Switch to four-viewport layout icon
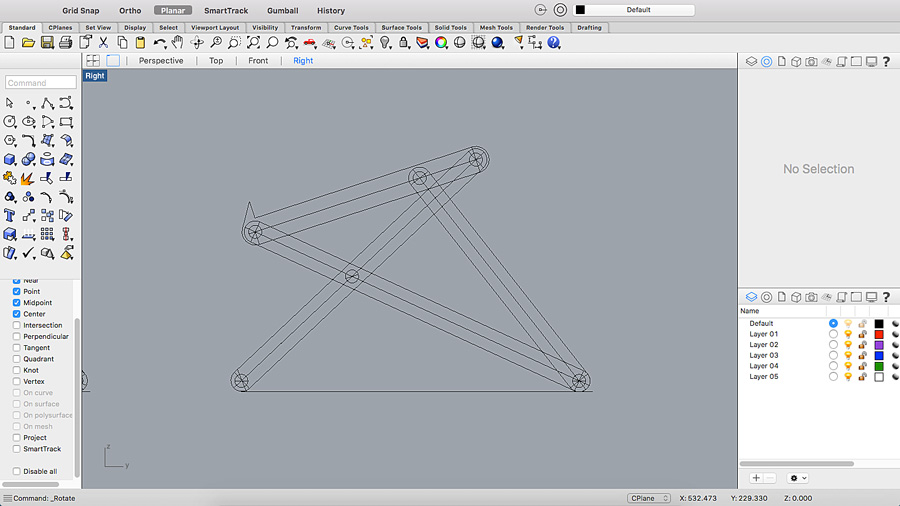Image resolution: width=900 pixels, height=506 pixels. pyautogui.click(x=93, y=60)
